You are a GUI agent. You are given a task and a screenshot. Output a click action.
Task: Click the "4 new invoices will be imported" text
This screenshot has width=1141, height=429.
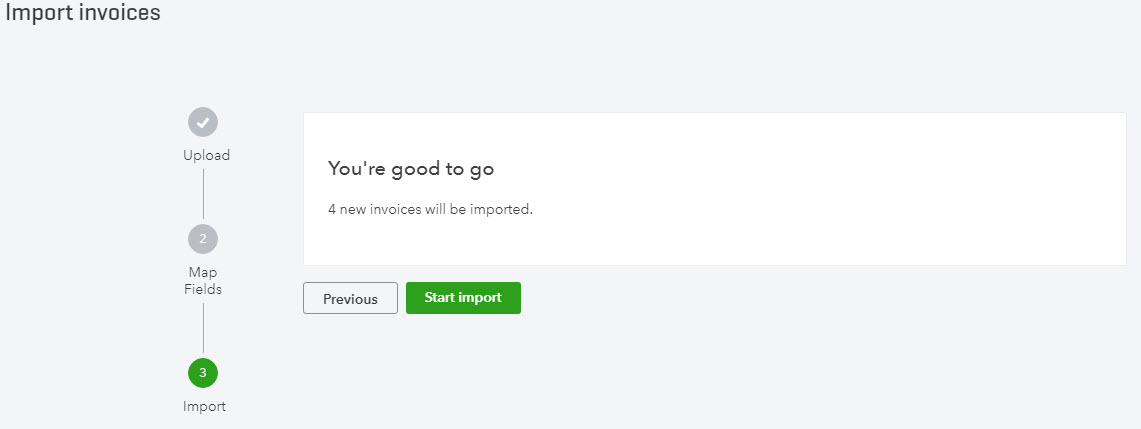[431, 209]
